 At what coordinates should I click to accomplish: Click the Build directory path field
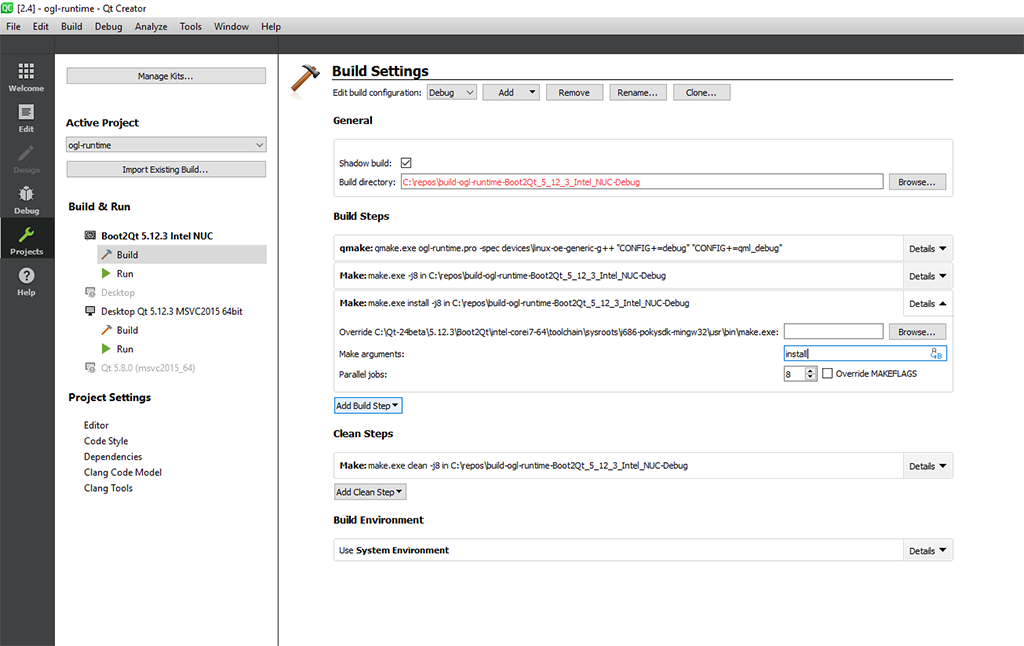641,183
